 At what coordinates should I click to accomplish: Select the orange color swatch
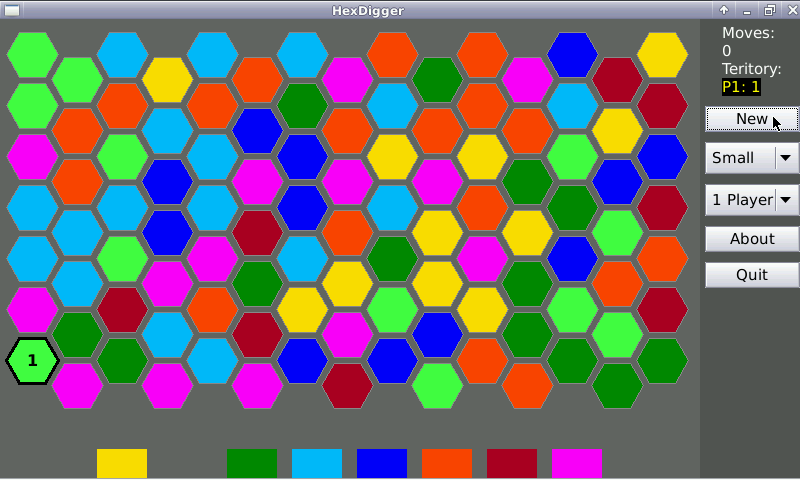(447, 464)
